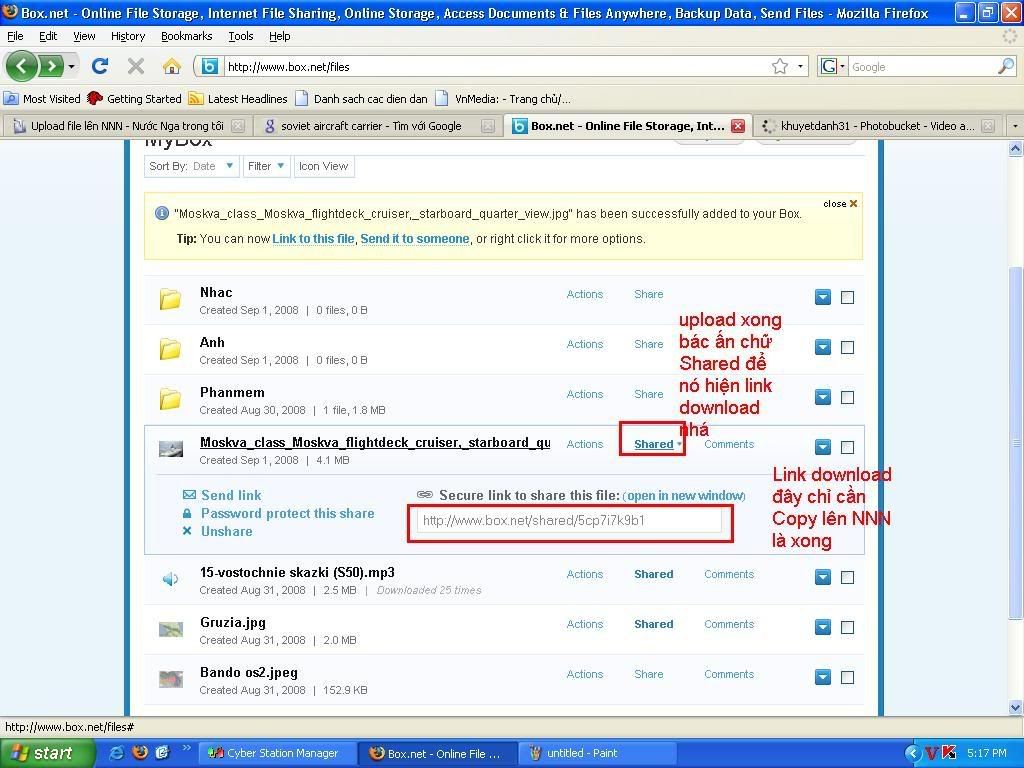The width and height of the screenshot is (1024, 768).
Task: Open the blue arrow menu for Phanmem
Action: point(822,397)
